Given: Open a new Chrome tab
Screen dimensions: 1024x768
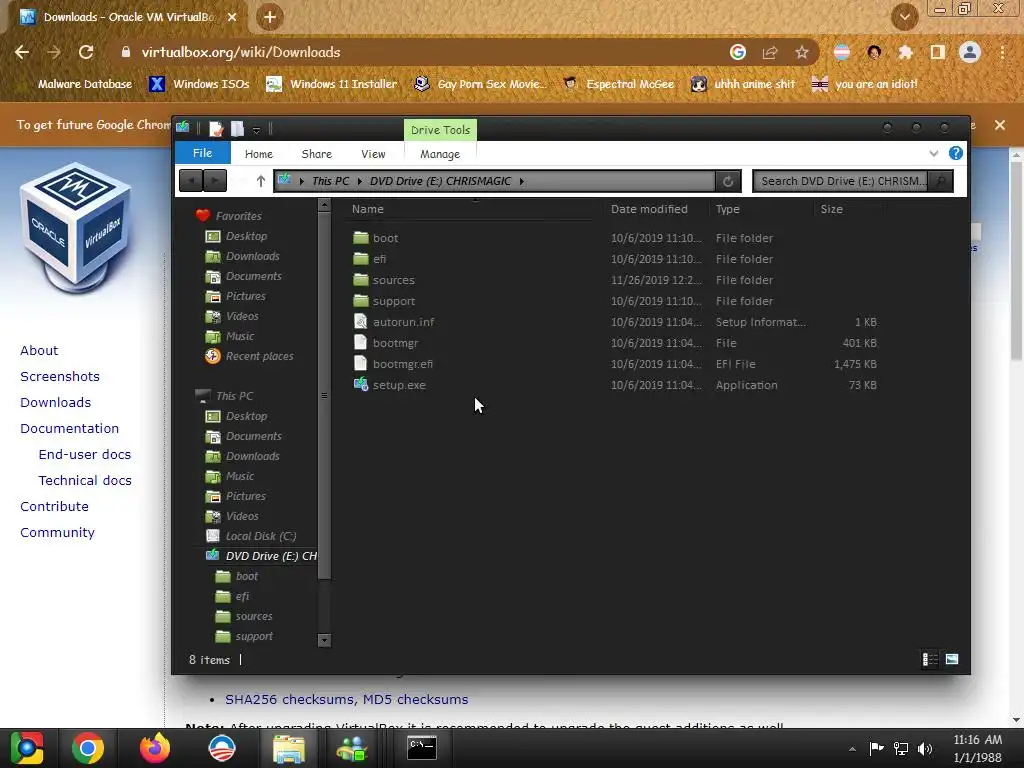Looking at the screenshot, I should coord(270,17).
